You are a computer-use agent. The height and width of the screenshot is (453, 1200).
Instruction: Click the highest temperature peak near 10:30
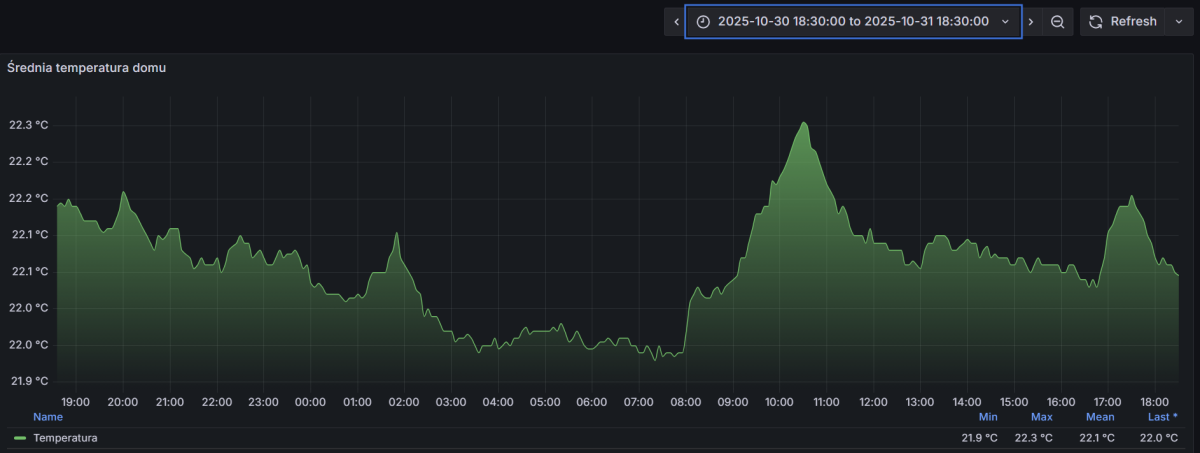pyautogui.click(x=804, y=123)
